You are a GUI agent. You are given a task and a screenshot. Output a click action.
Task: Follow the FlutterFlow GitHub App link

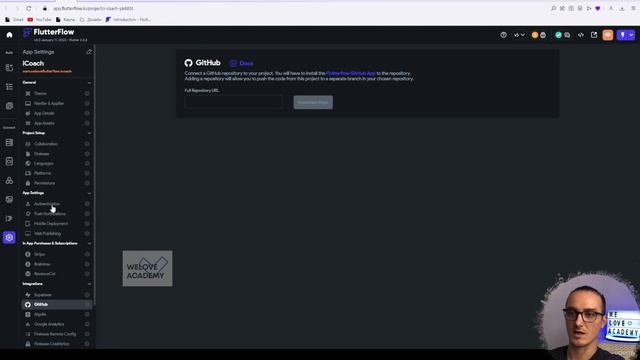click(x=351, y=73)
